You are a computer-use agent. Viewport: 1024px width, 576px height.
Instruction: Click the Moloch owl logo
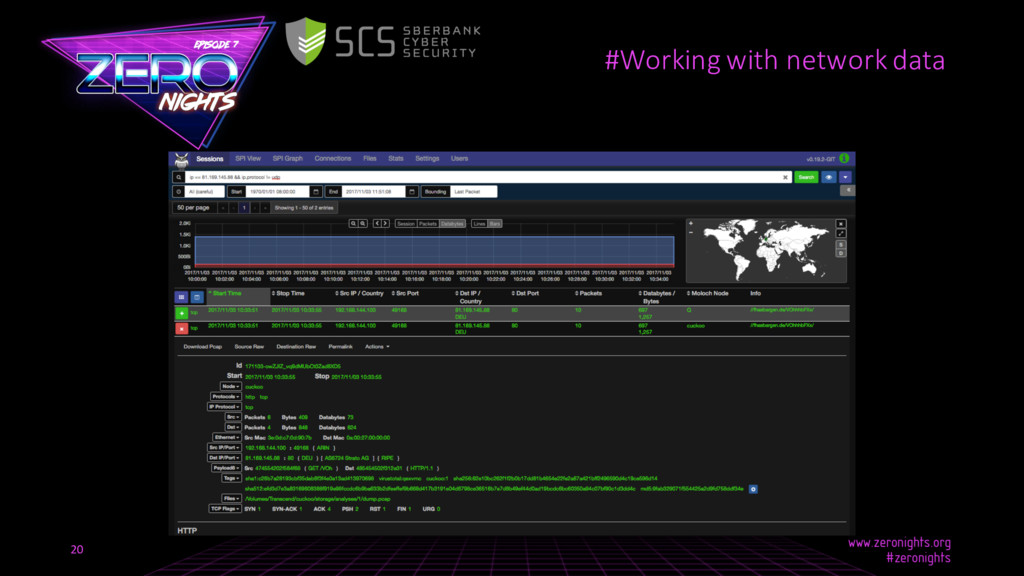pyautogui.click(x=182, y=159)
